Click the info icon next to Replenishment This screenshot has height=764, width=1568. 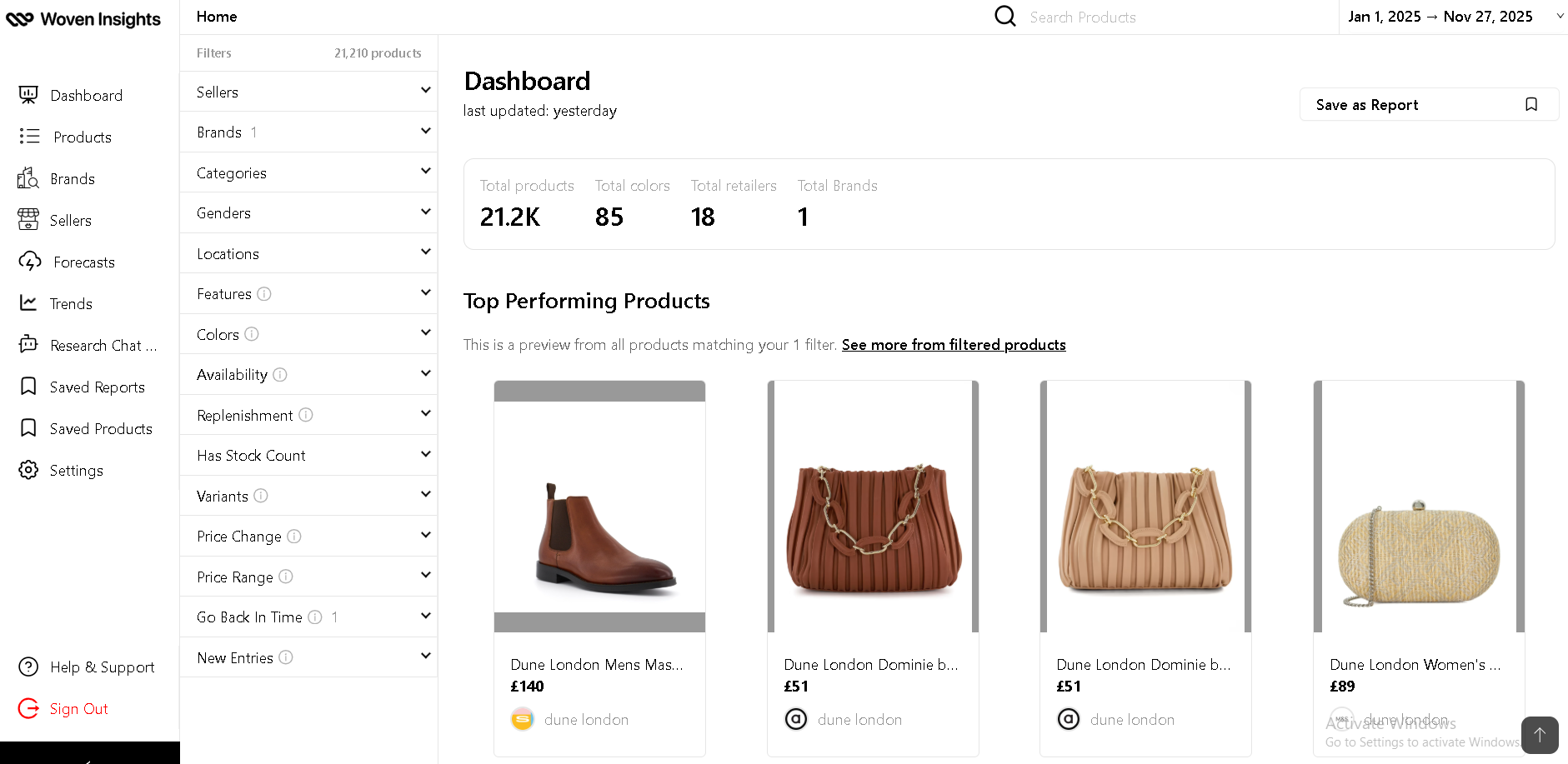point(306,415)
